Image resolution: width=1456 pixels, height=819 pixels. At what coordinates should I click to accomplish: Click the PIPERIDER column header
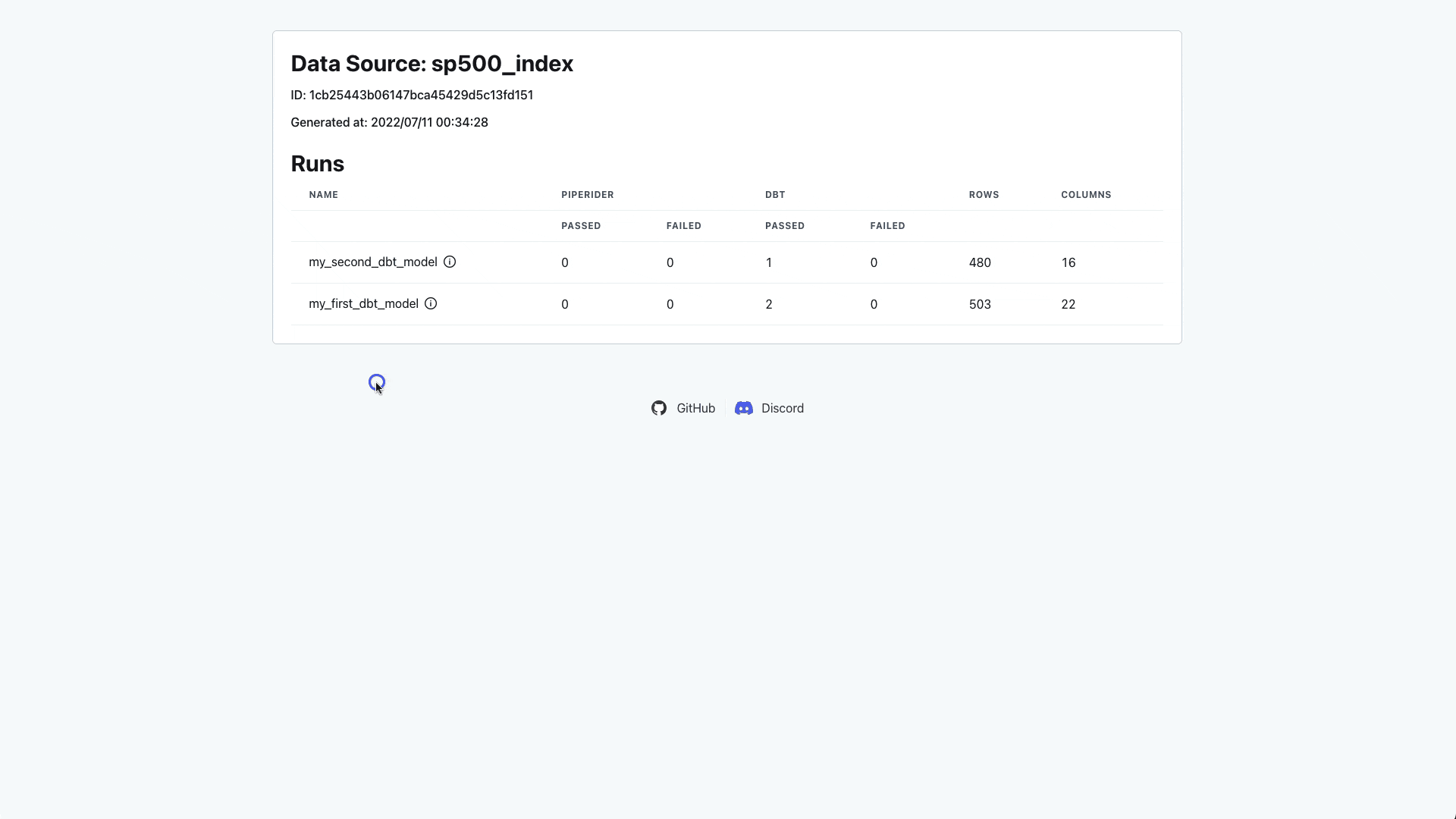click(587, 195)
